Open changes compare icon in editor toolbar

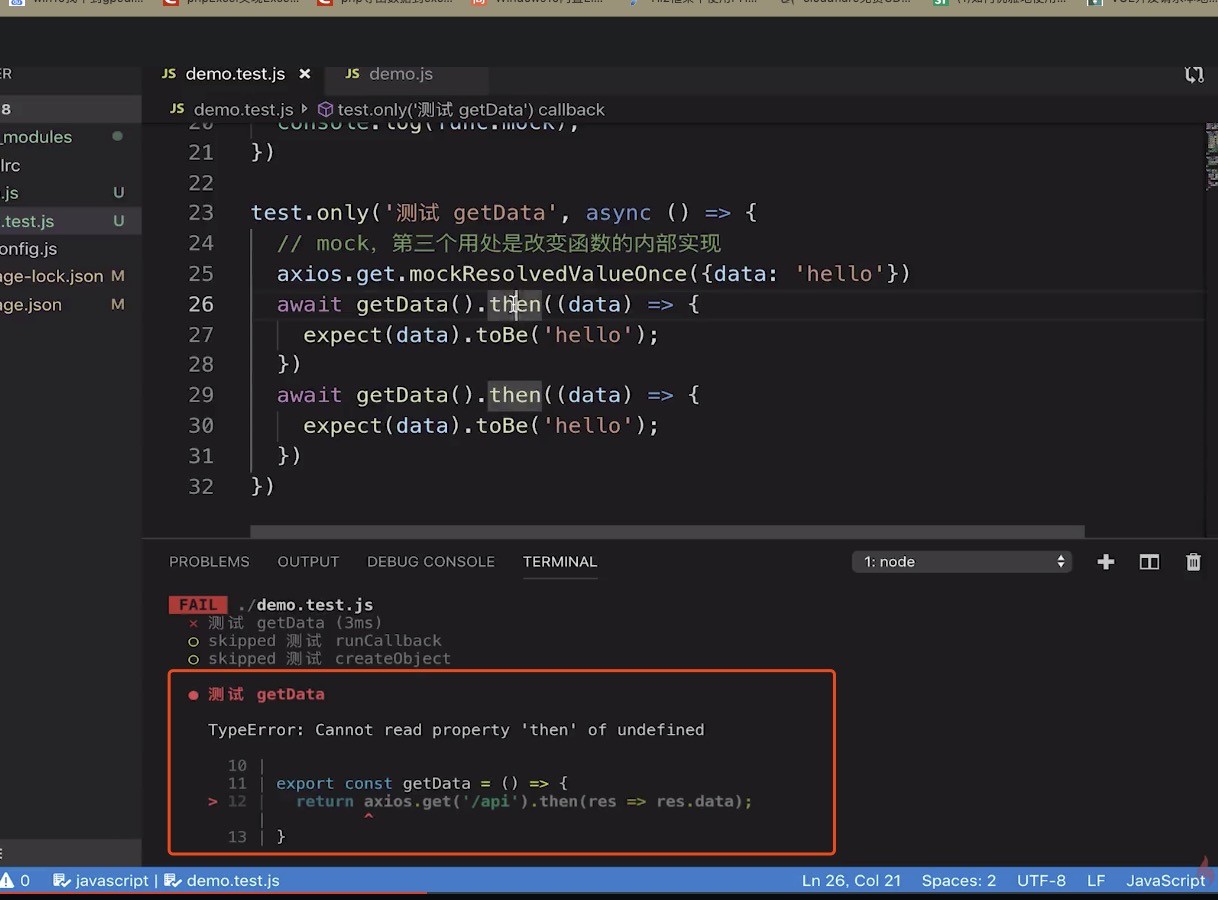1194,75
